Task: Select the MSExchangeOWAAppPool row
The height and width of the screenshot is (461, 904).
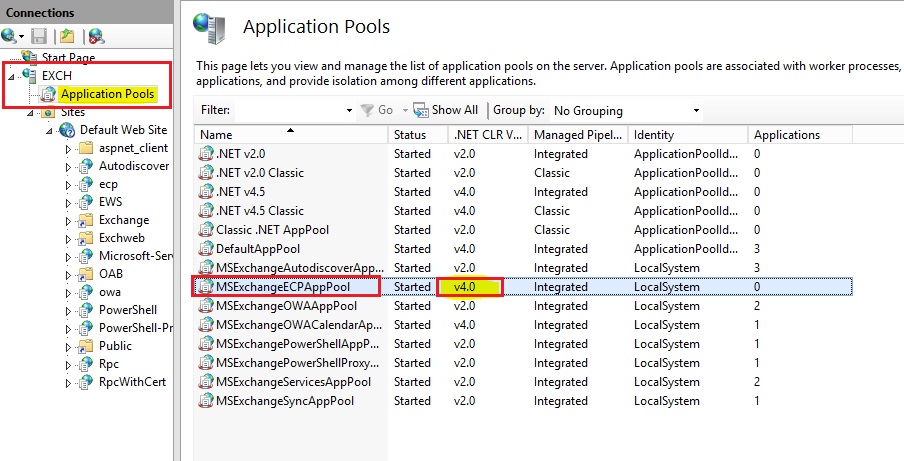Action: (x=523, y=306)
